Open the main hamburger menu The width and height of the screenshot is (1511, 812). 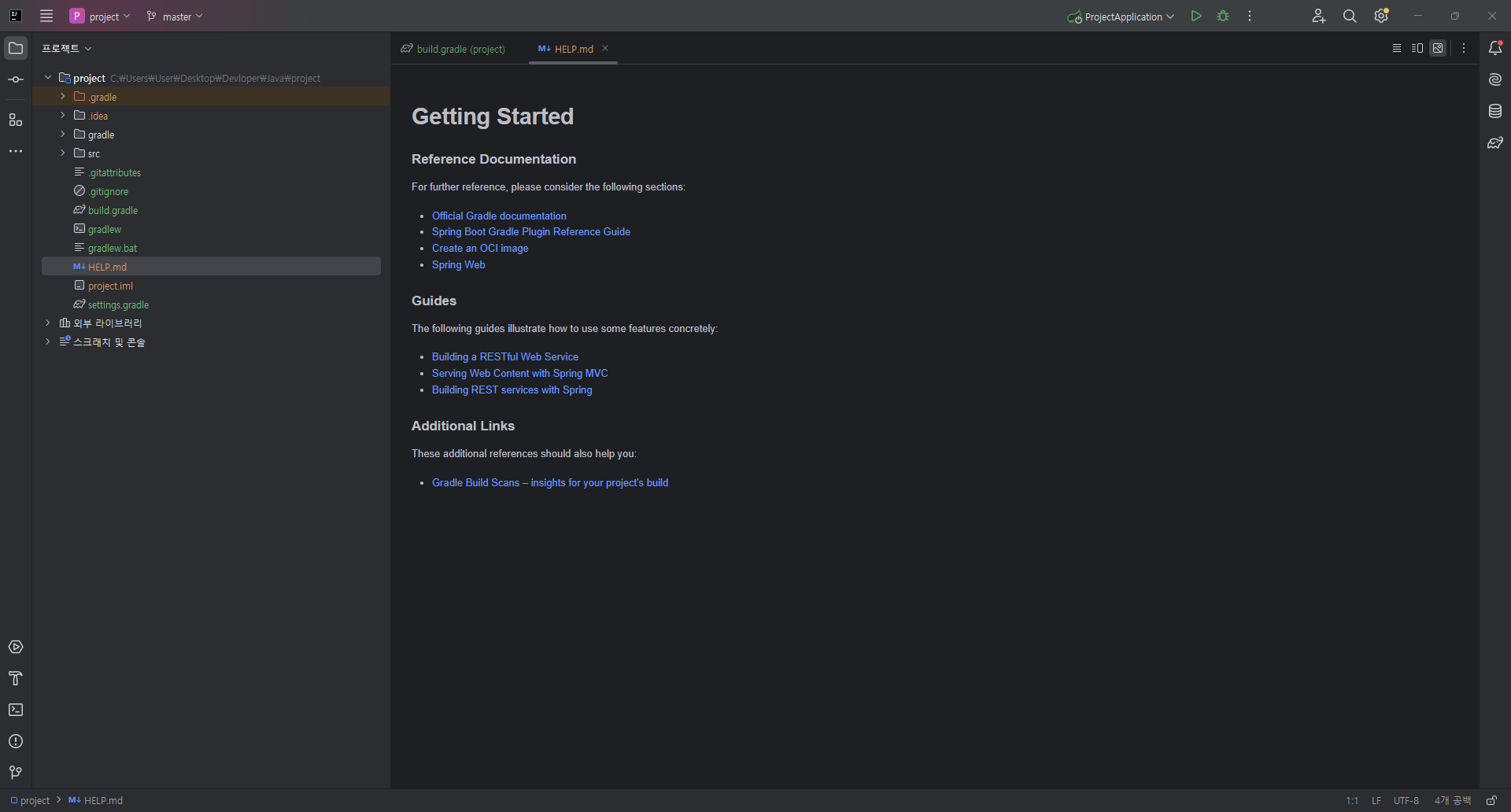(x=46, y=16)
